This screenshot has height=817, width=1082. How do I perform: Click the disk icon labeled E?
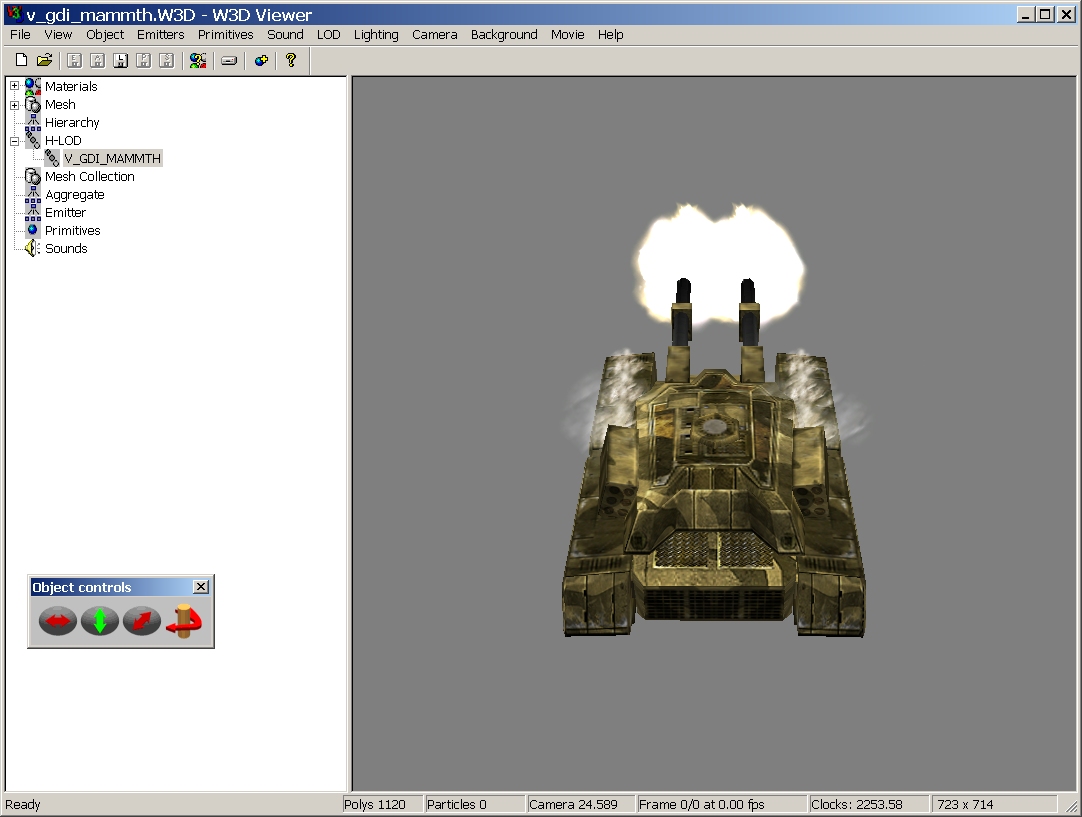pos(75,61)
